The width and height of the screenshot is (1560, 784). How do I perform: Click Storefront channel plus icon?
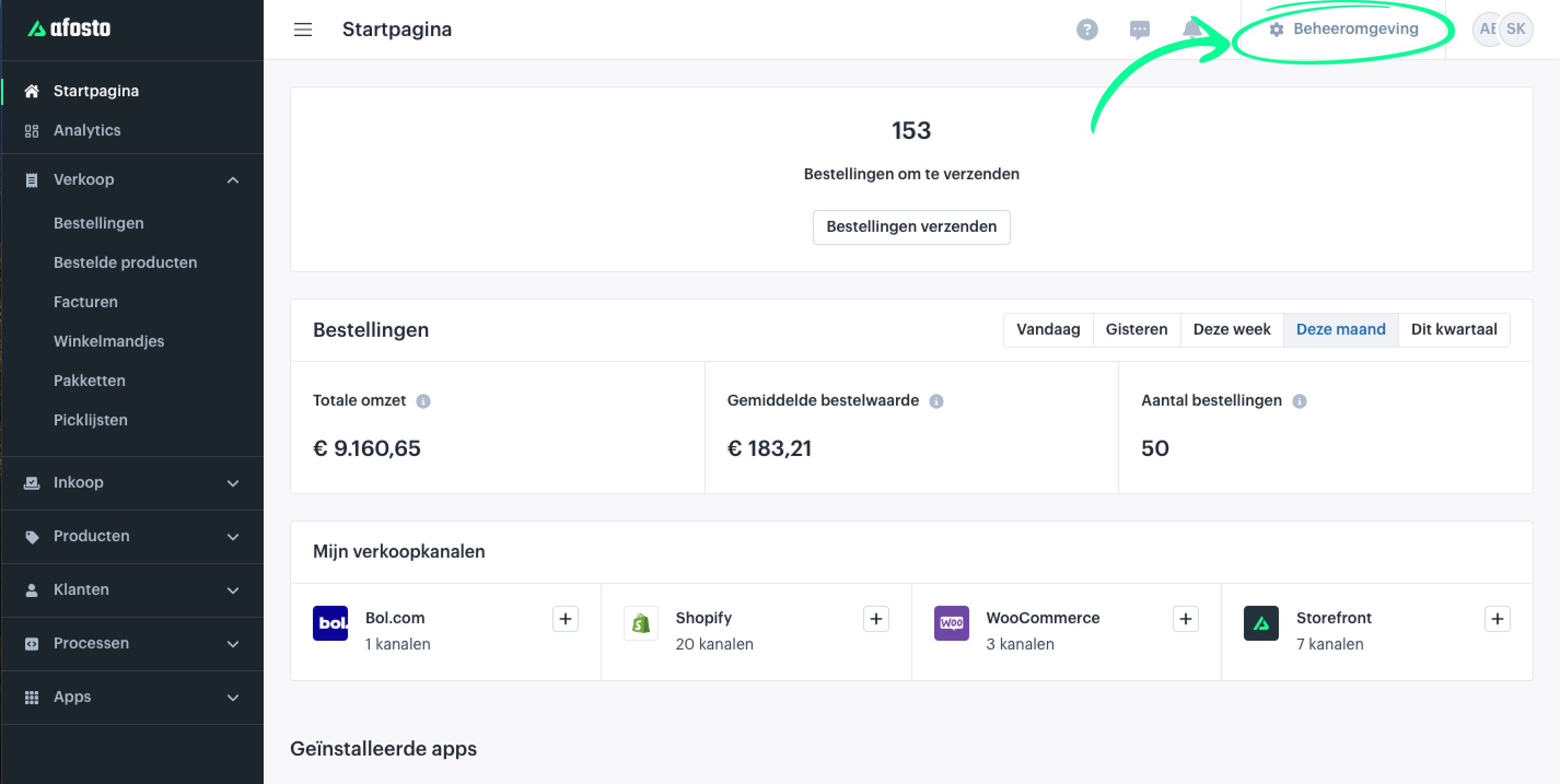point(1498,618)
